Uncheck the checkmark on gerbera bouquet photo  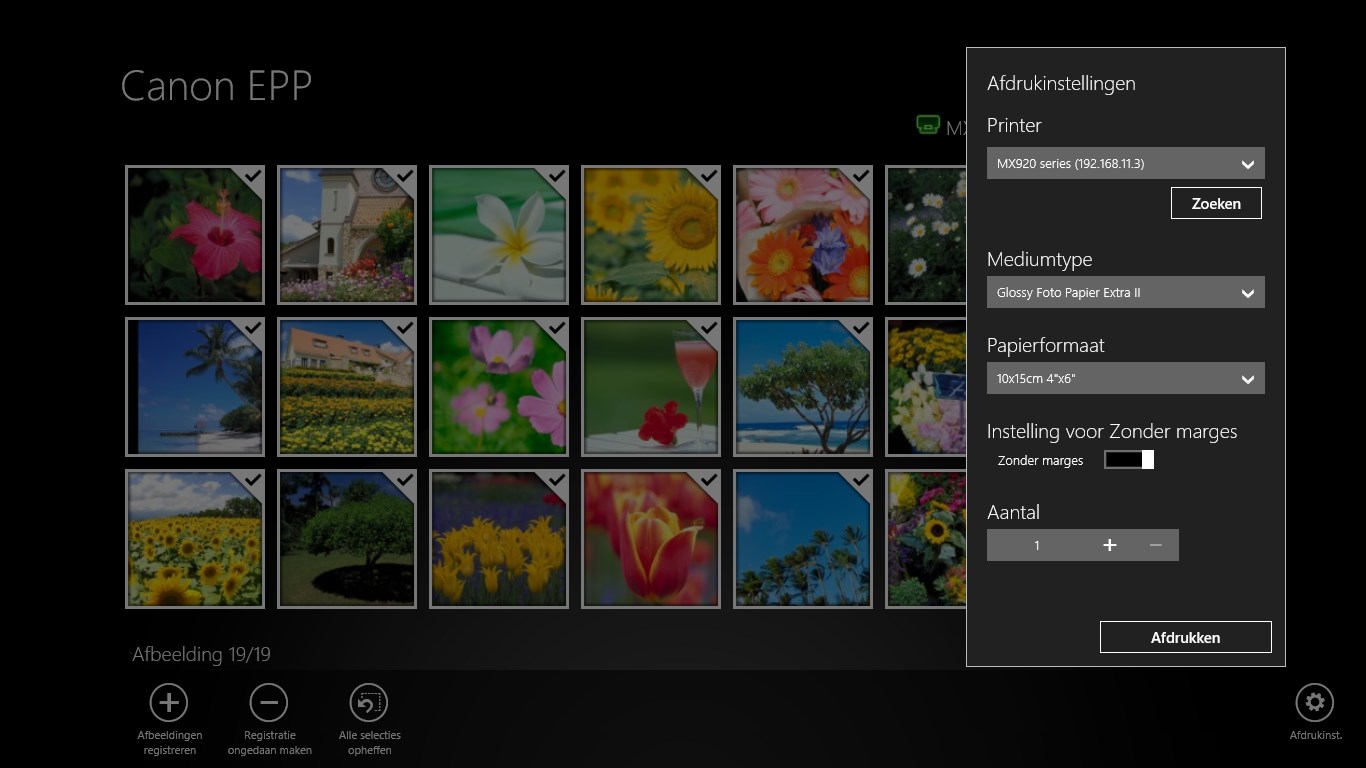pyautogui.click(x=860, y=176)
